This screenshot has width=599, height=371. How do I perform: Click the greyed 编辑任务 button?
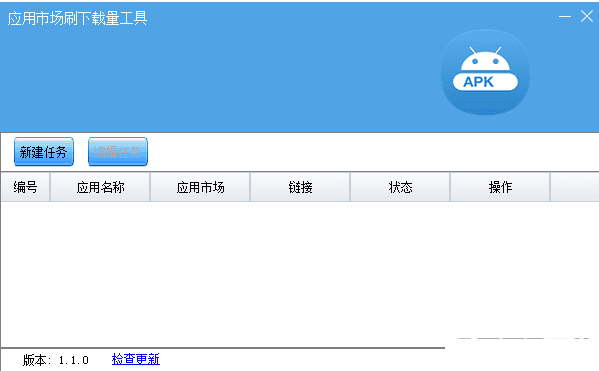pos(118,152)
